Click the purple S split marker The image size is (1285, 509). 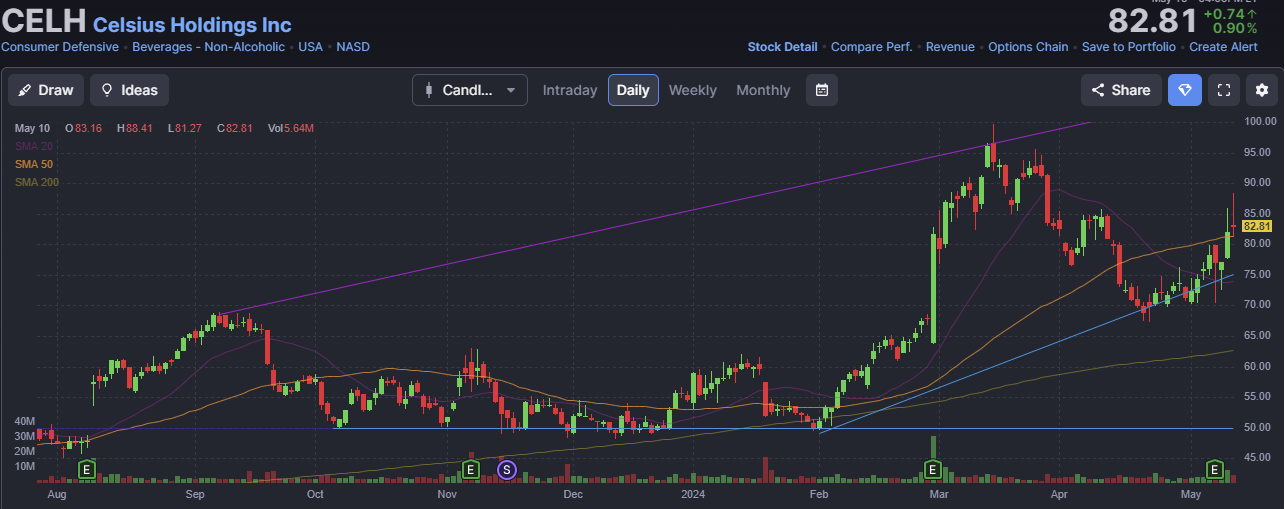click(506, 468)
